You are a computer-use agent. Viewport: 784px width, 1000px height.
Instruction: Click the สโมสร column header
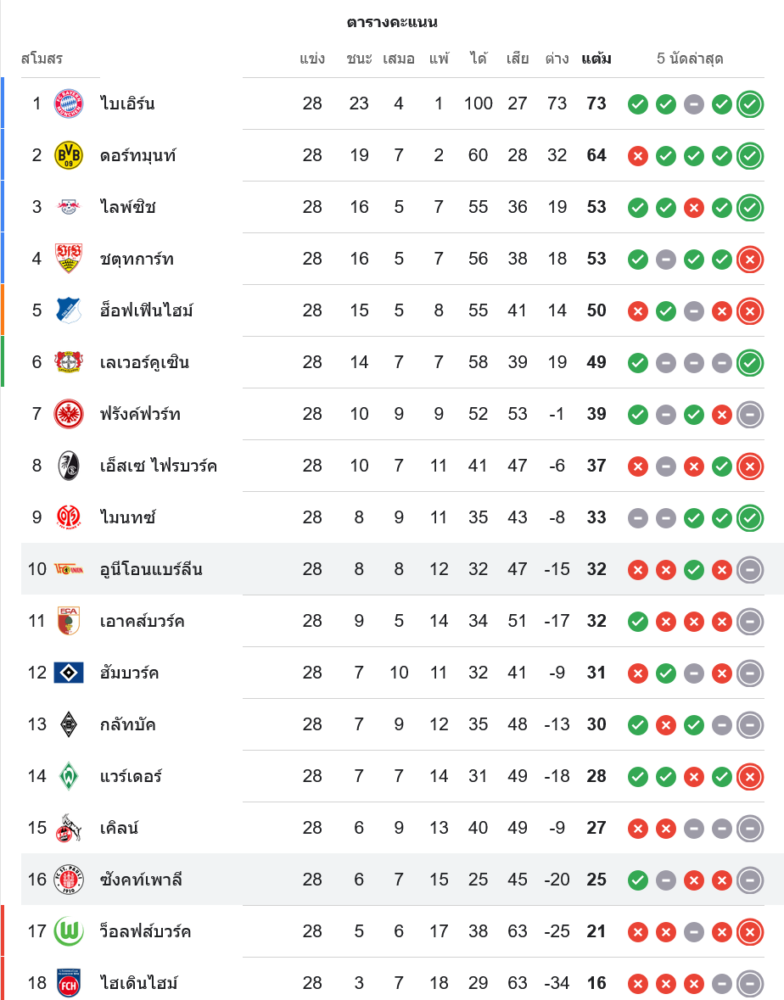click(42, 59)
